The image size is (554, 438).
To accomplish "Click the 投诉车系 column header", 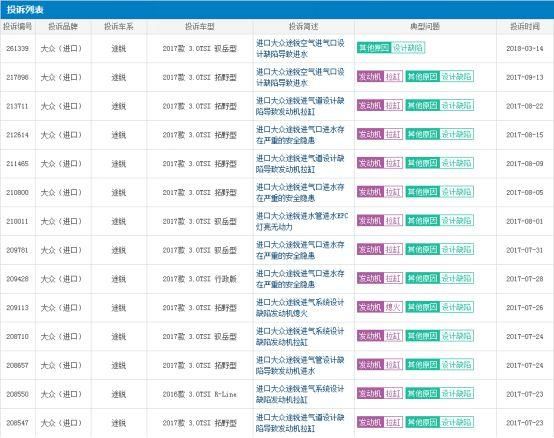I will pyautogui.click(x=119, y=26).
